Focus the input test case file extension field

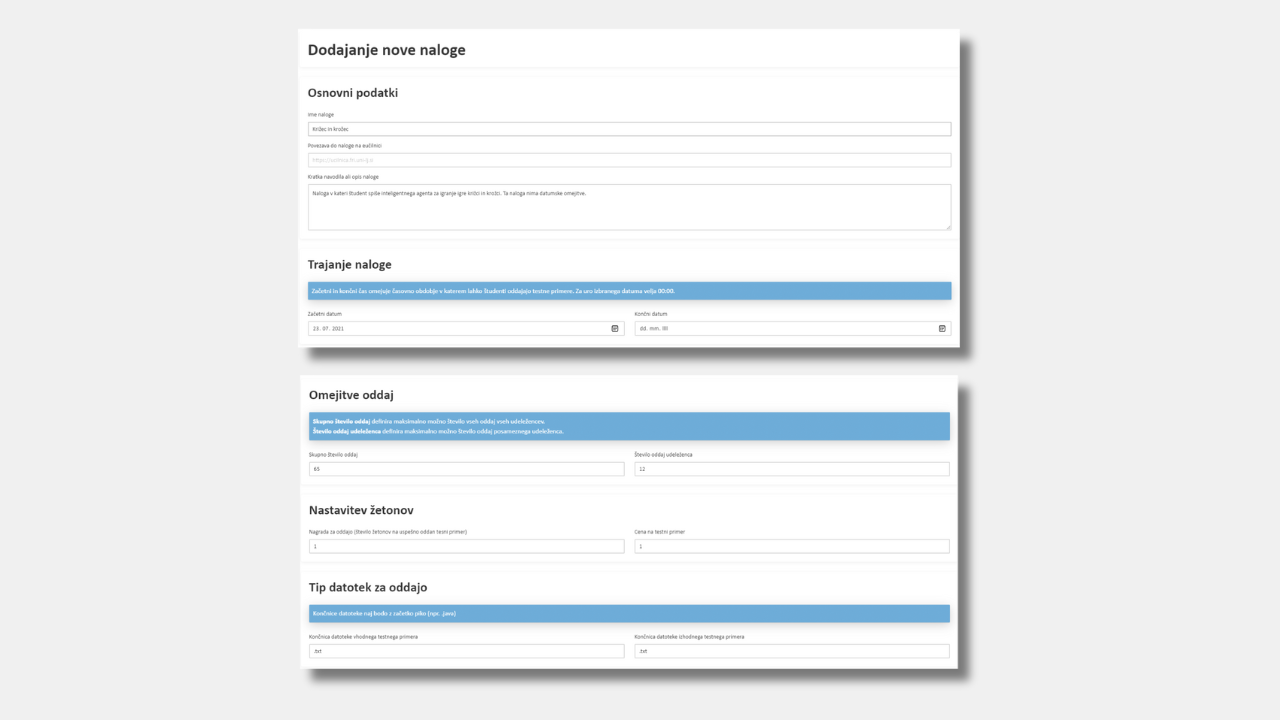(x=466, y=651)
